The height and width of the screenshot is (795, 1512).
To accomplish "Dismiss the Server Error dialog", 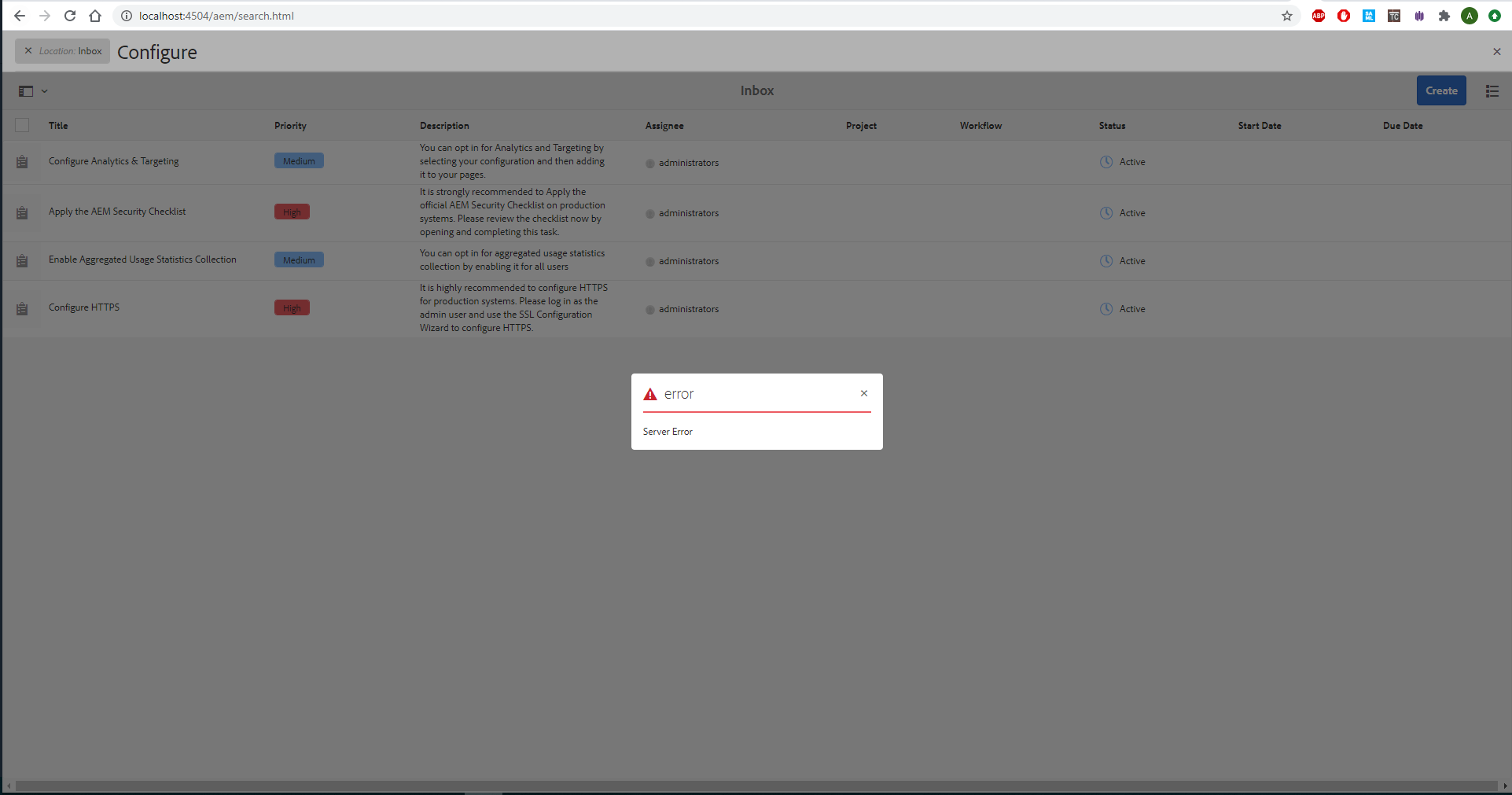I will tap(863, 392).
